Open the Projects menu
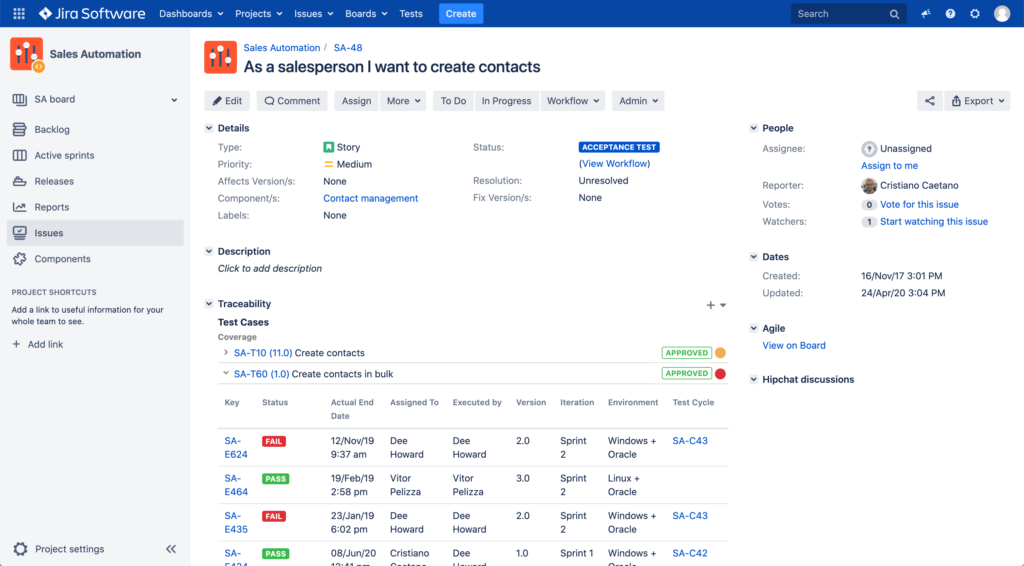 pyautogui.click(x=258, y=14)
